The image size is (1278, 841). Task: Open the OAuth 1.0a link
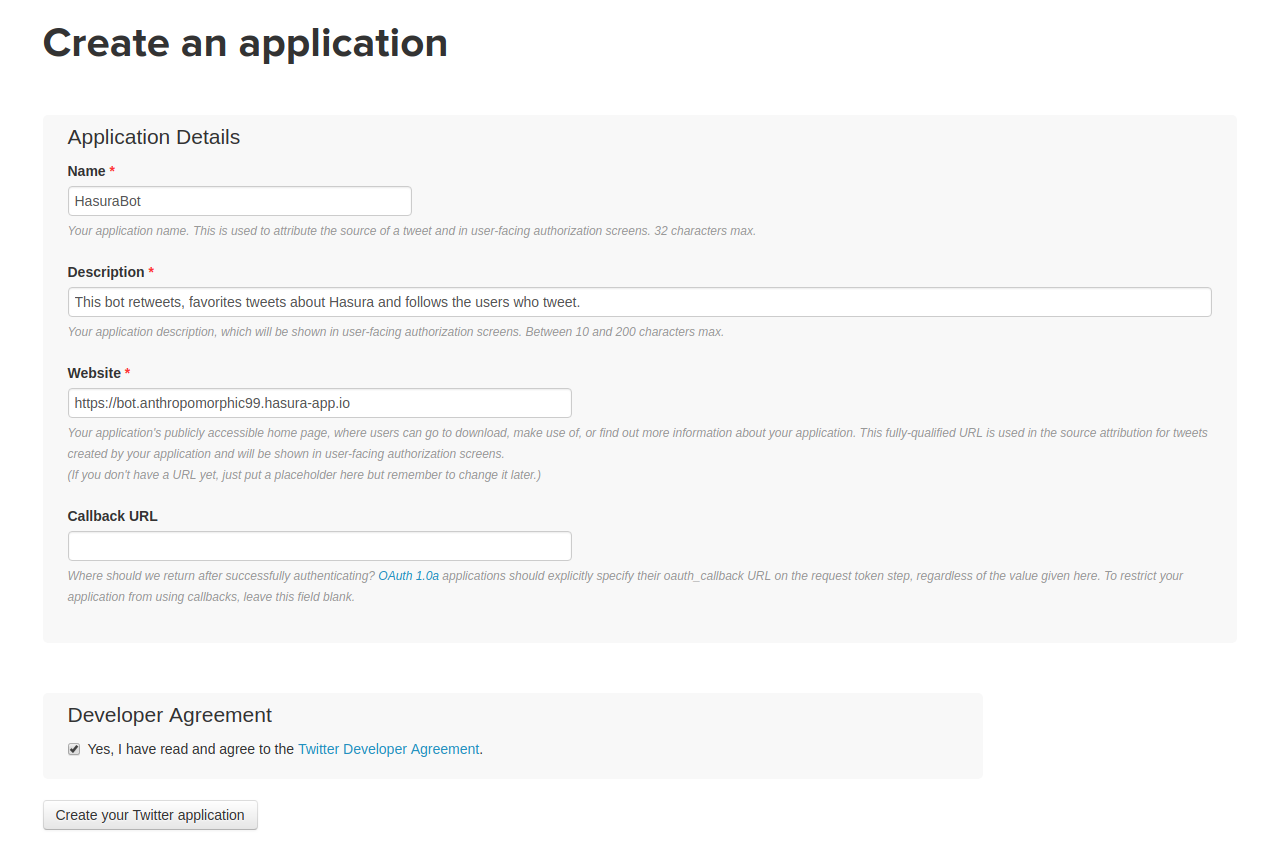(408, 576)
